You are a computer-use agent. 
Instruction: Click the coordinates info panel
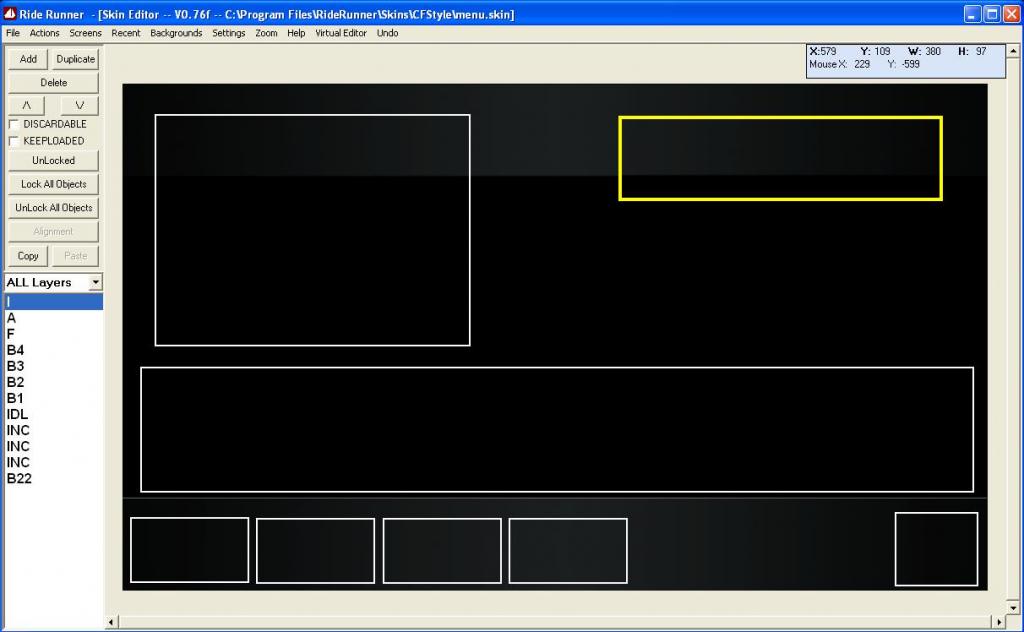[x=905, y=61]
